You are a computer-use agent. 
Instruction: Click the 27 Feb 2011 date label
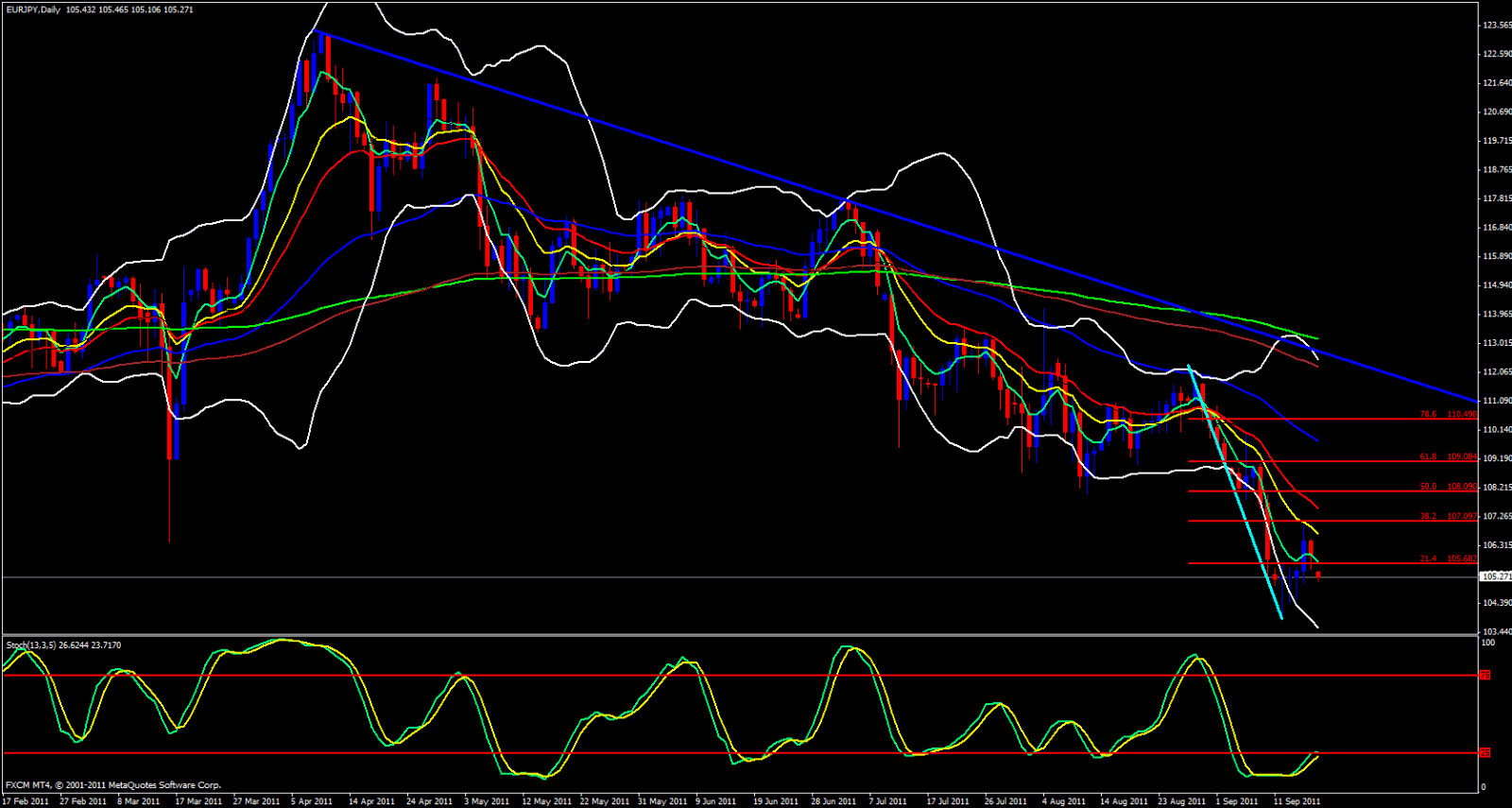83,801
